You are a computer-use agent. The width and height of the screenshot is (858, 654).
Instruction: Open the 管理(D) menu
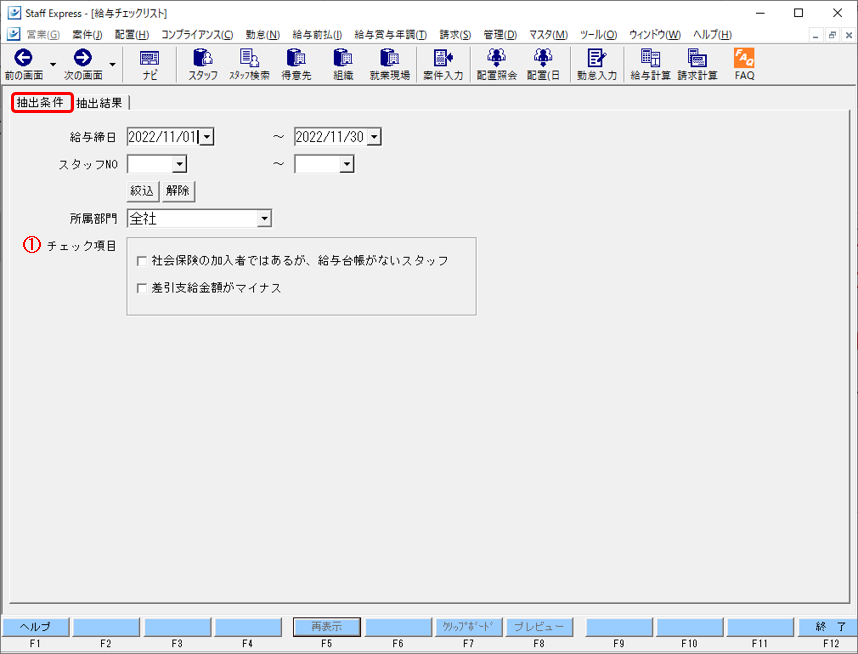pos(500,35)
